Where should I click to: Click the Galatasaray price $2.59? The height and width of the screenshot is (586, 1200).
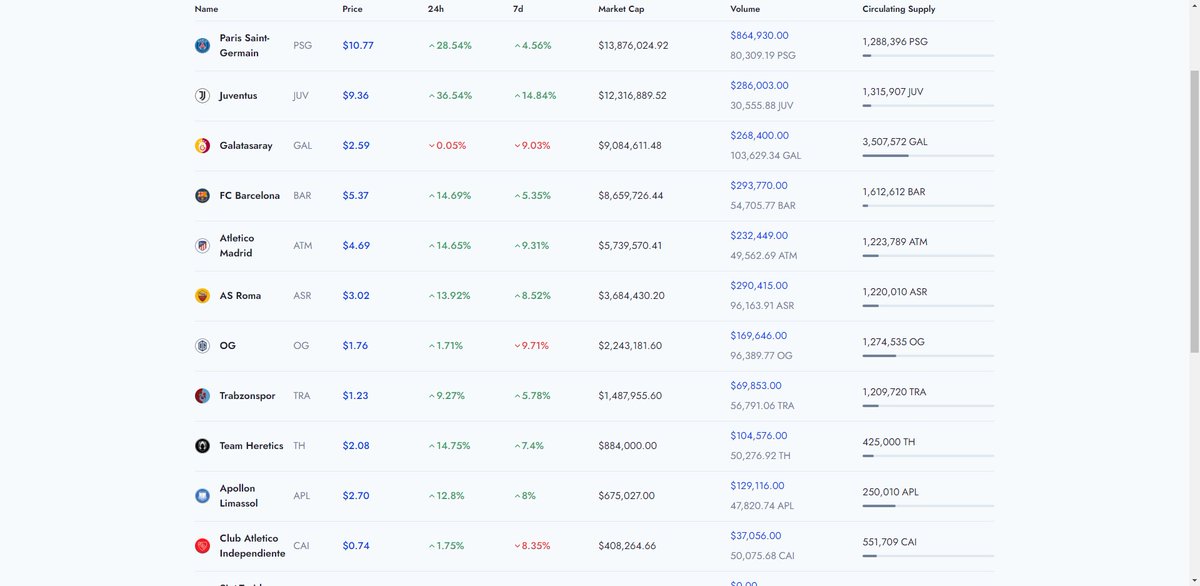356,146
